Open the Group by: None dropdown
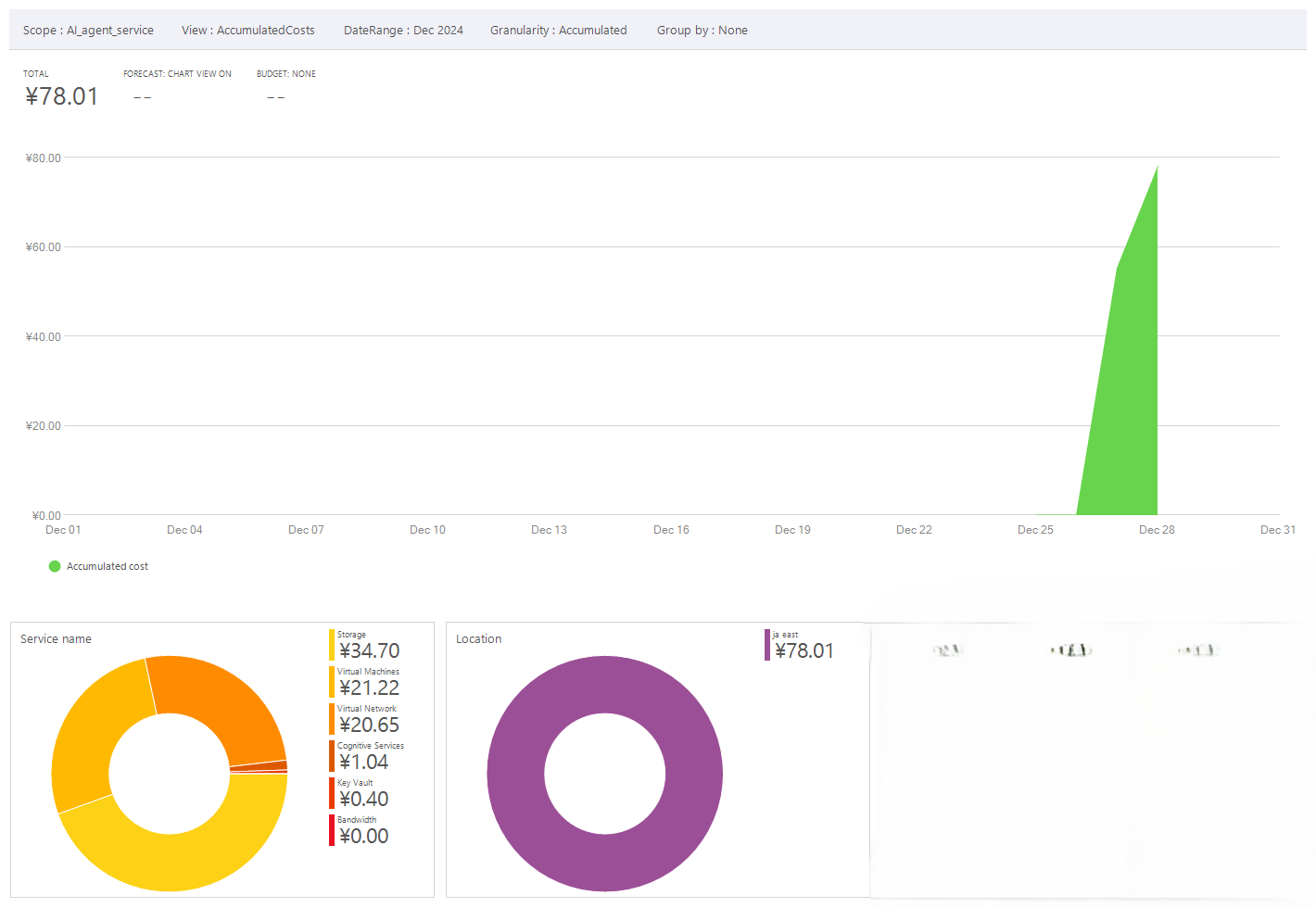This screenshot has height=908, width=1316. (x=702, y=30)
